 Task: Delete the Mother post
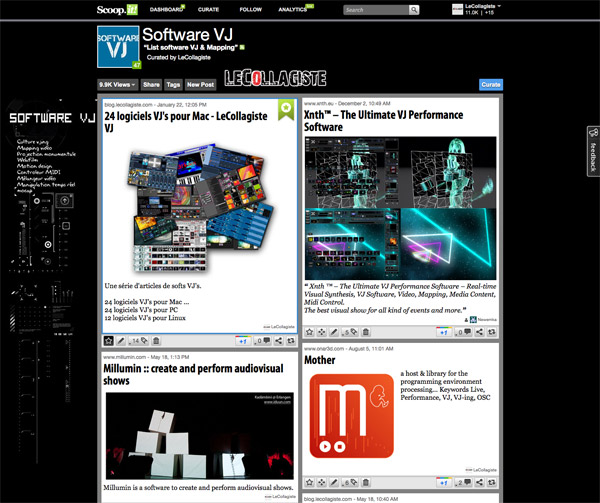tap(366, 482)
